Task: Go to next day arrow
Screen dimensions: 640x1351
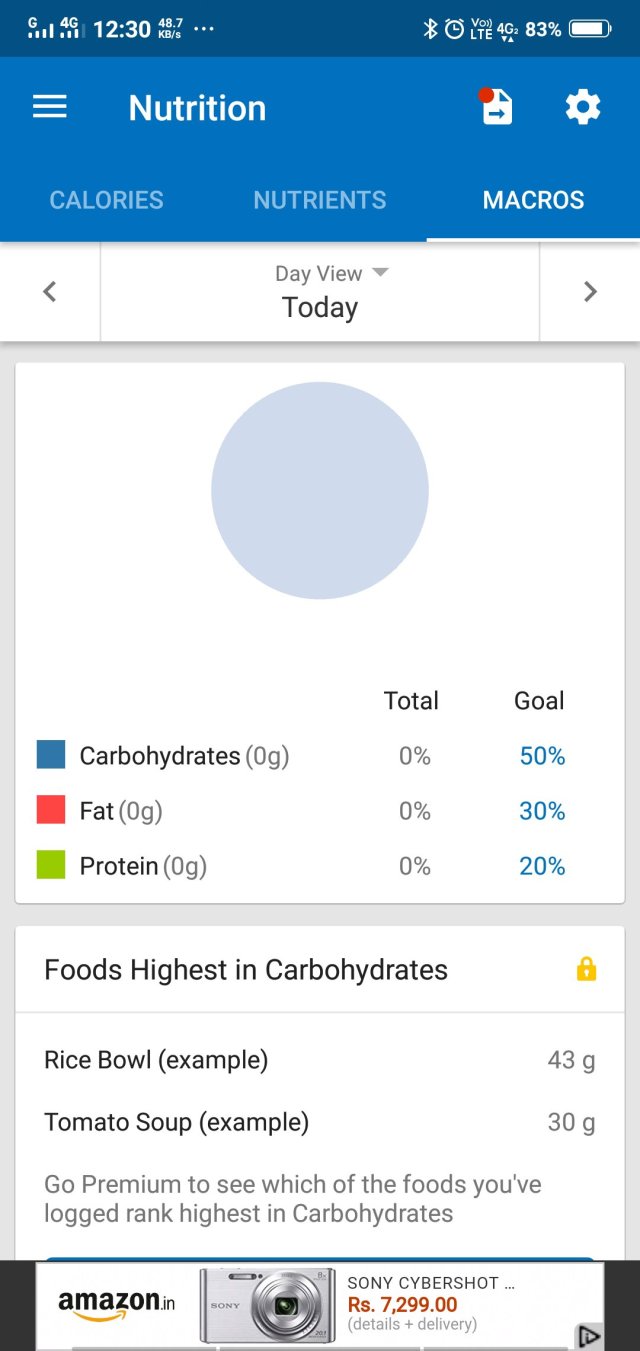Action: tap(590, 292)
